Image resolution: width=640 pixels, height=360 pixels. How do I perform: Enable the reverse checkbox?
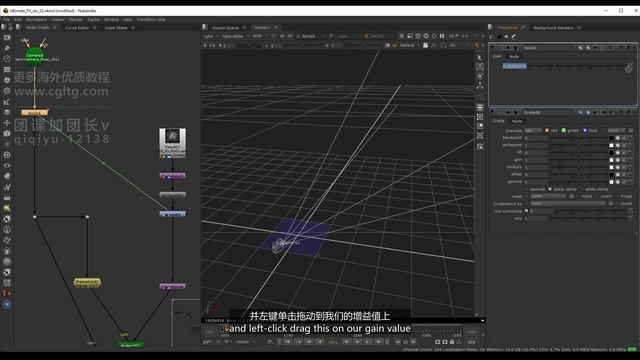click(x=527, y=189)
